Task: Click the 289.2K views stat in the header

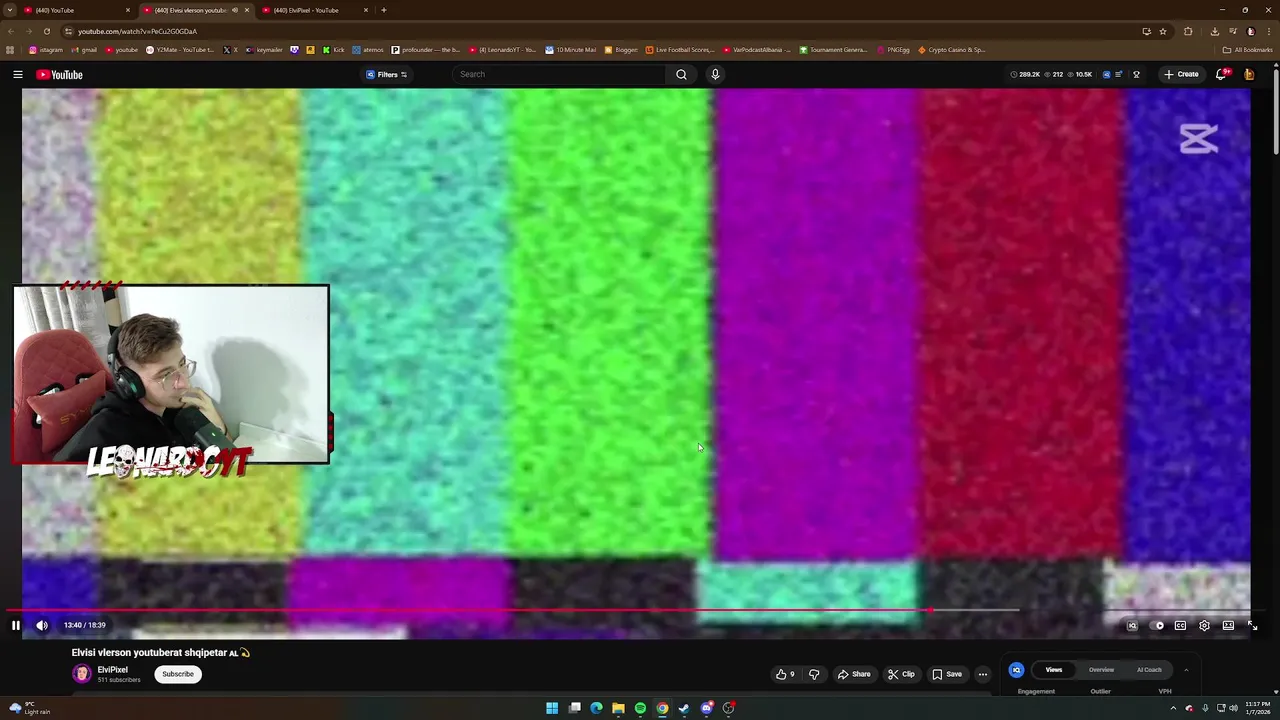Action: point(1025,74)
